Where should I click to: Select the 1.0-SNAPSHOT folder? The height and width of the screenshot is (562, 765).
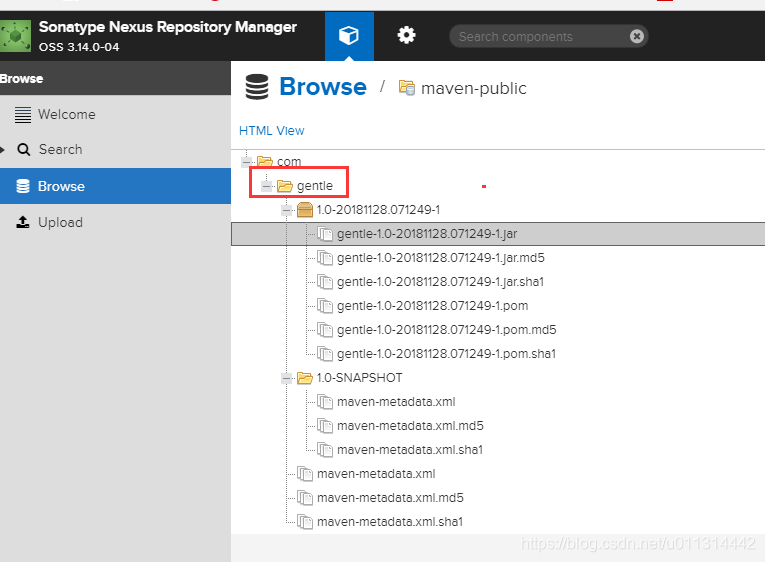tap(359, 378)
